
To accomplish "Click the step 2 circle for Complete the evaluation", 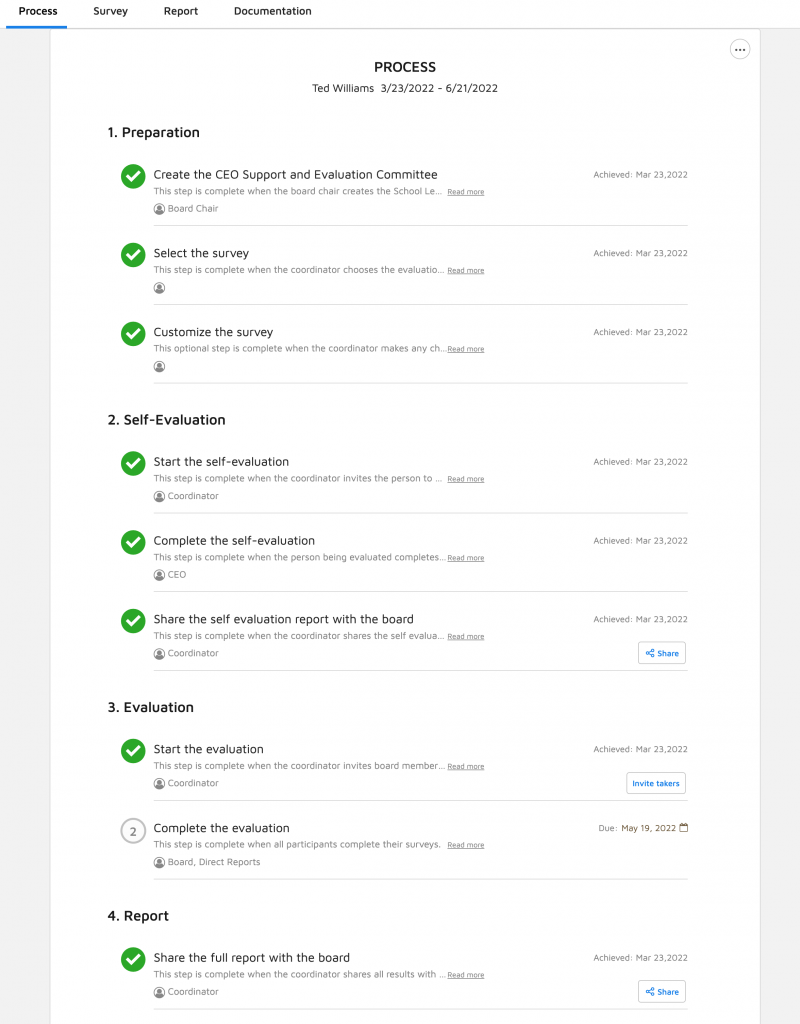I will pyautogui.click(x=133, y=830).
